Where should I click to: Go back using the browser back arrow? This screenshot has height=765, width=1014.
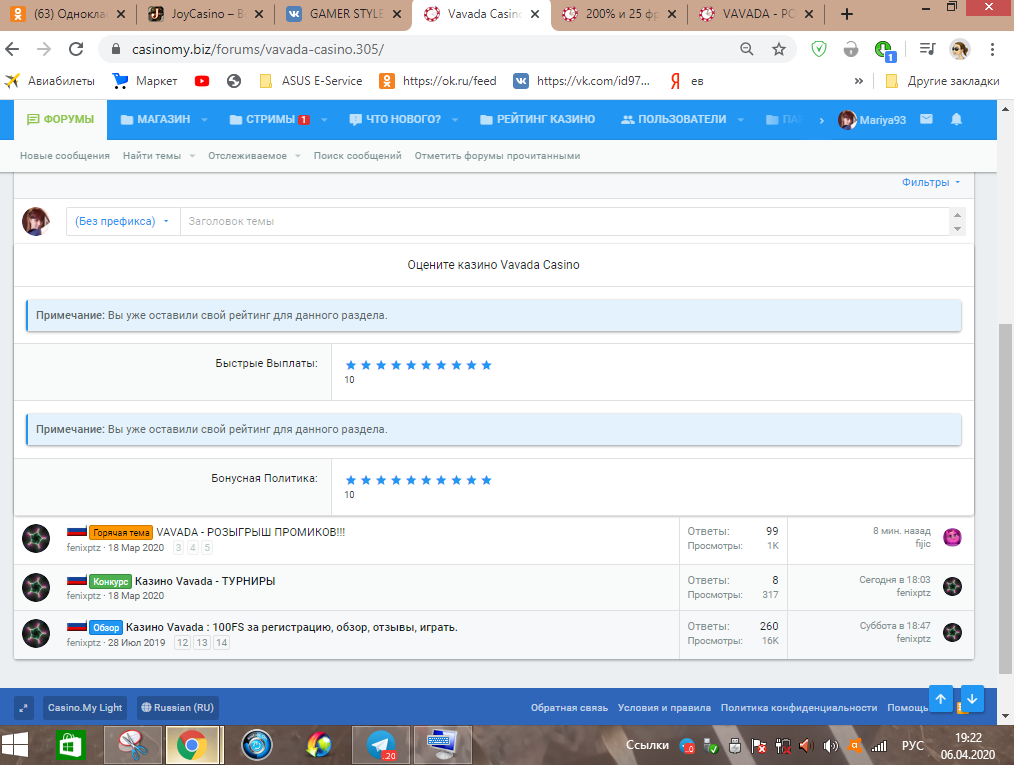[12, 49]
